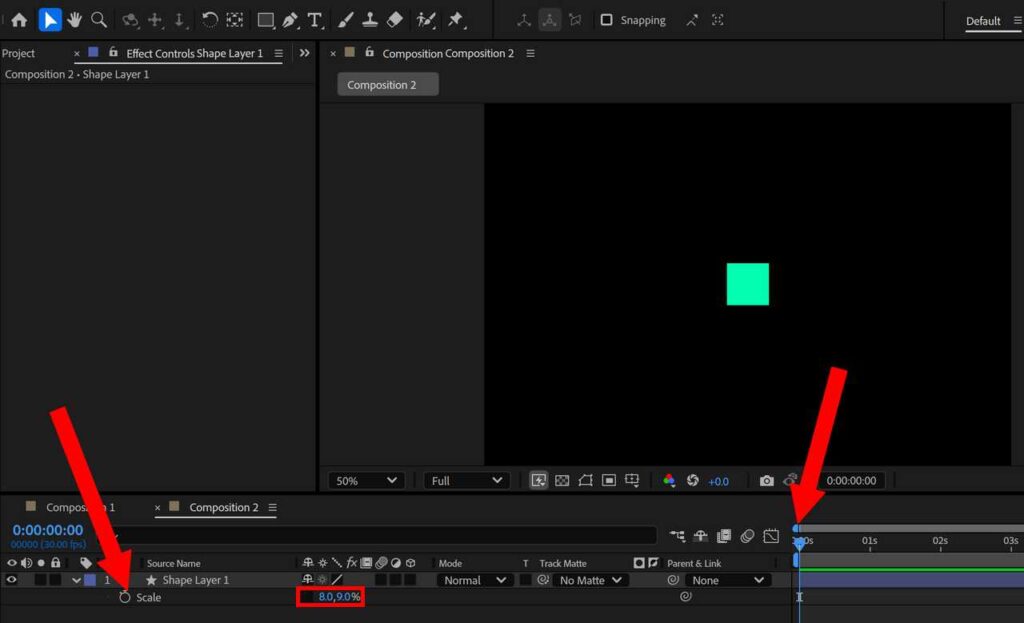
Task: Click the Parent pick whip for Shape Layer 1
Action: (x=673, y=580)
